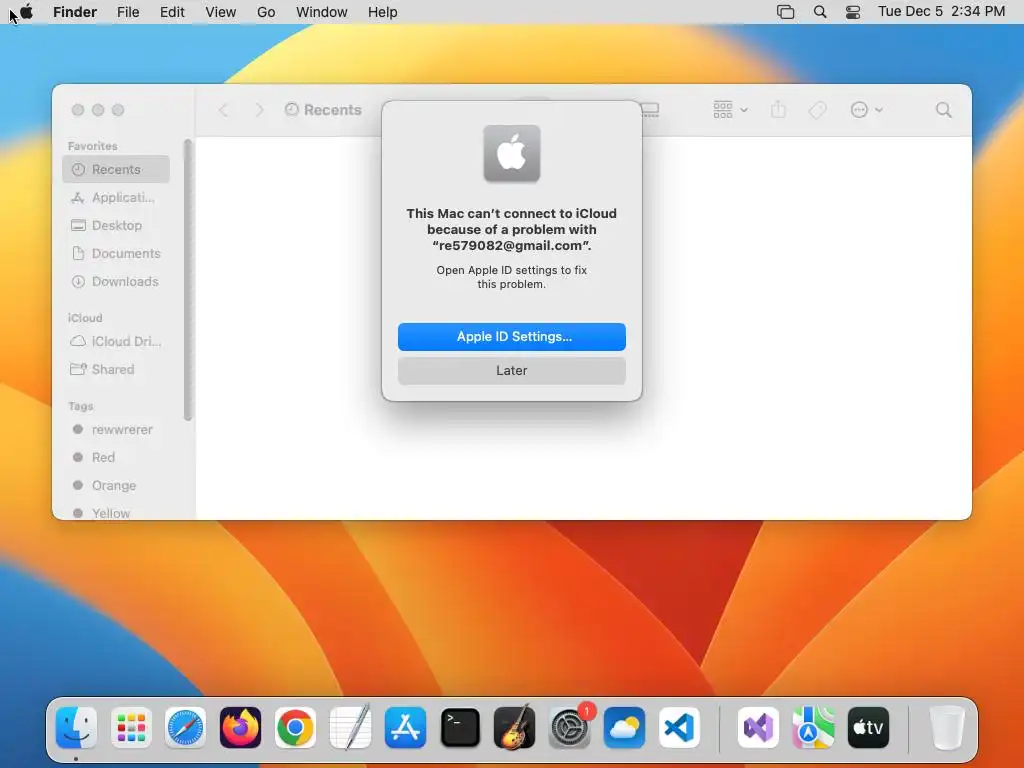This screenshot has height=768, width=1024.
Task: Select Downloads in the sidebar
Action: point(116,281)
